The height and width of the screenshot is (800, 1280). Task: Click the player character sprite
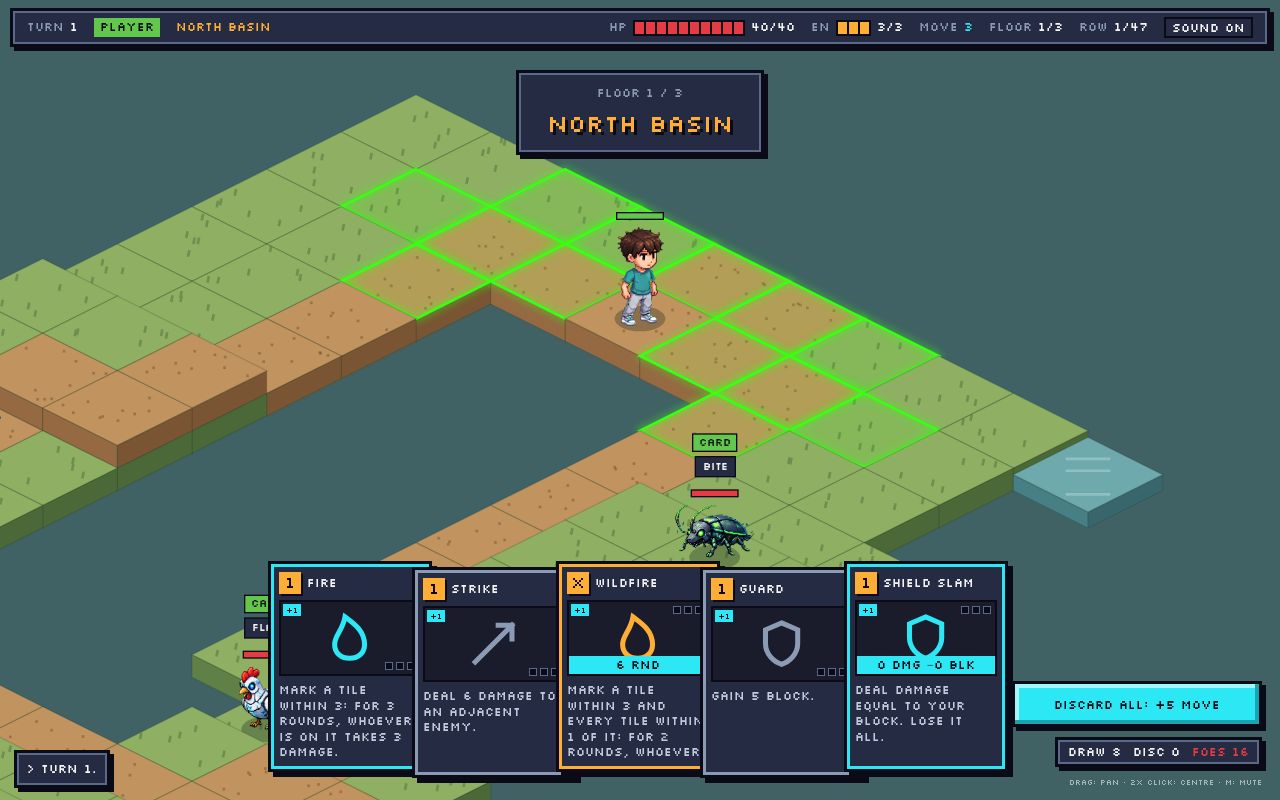point(639,277)
